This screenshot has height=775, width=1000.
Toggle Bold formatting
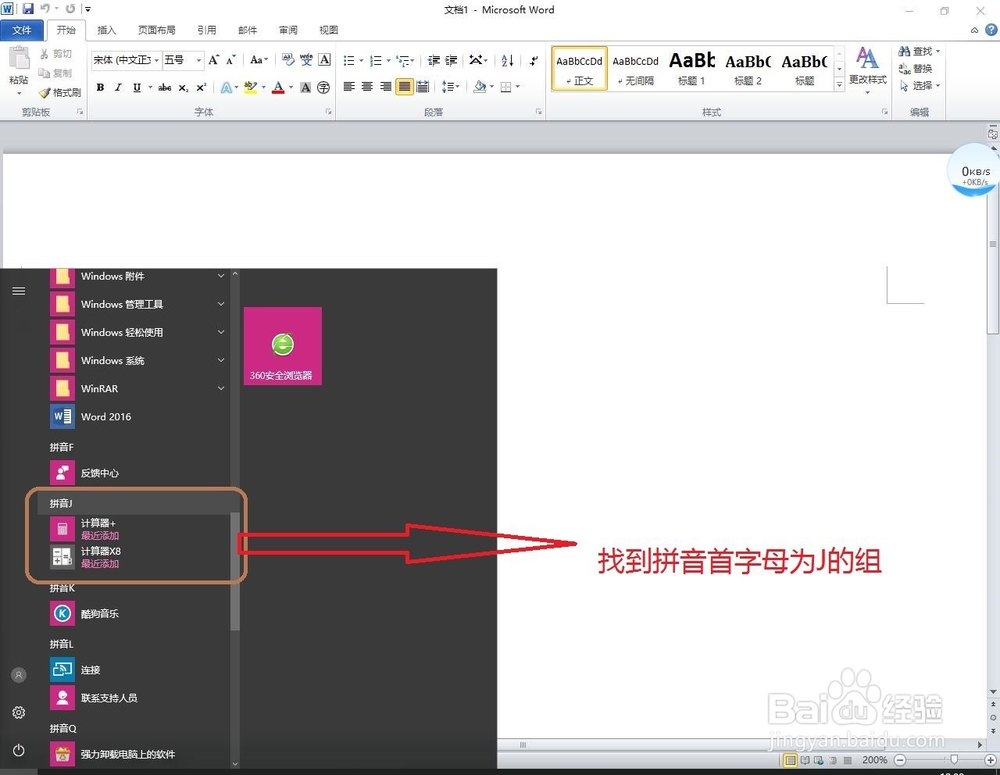click(x=100, y=88)
